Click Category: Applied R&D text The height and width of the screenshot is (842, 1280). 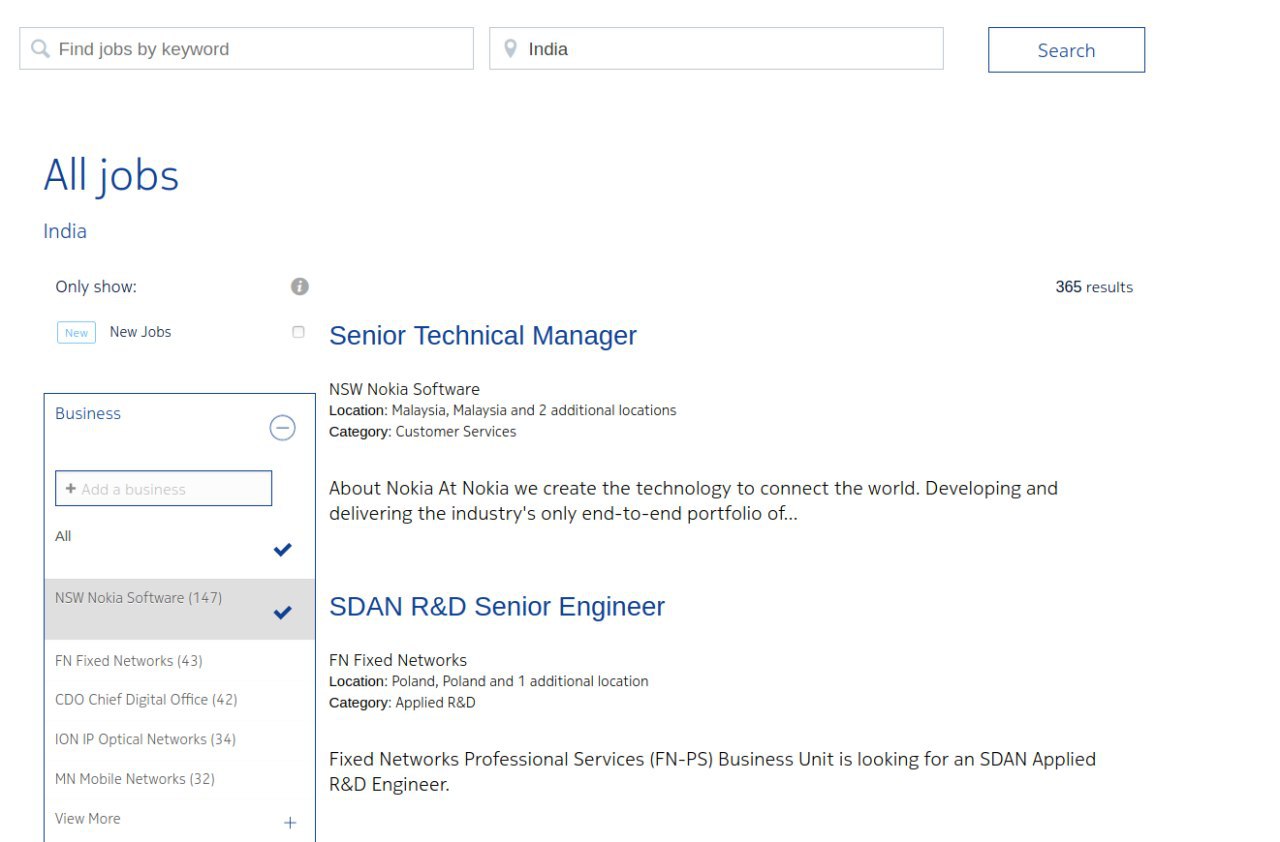(x=402, y=703)
